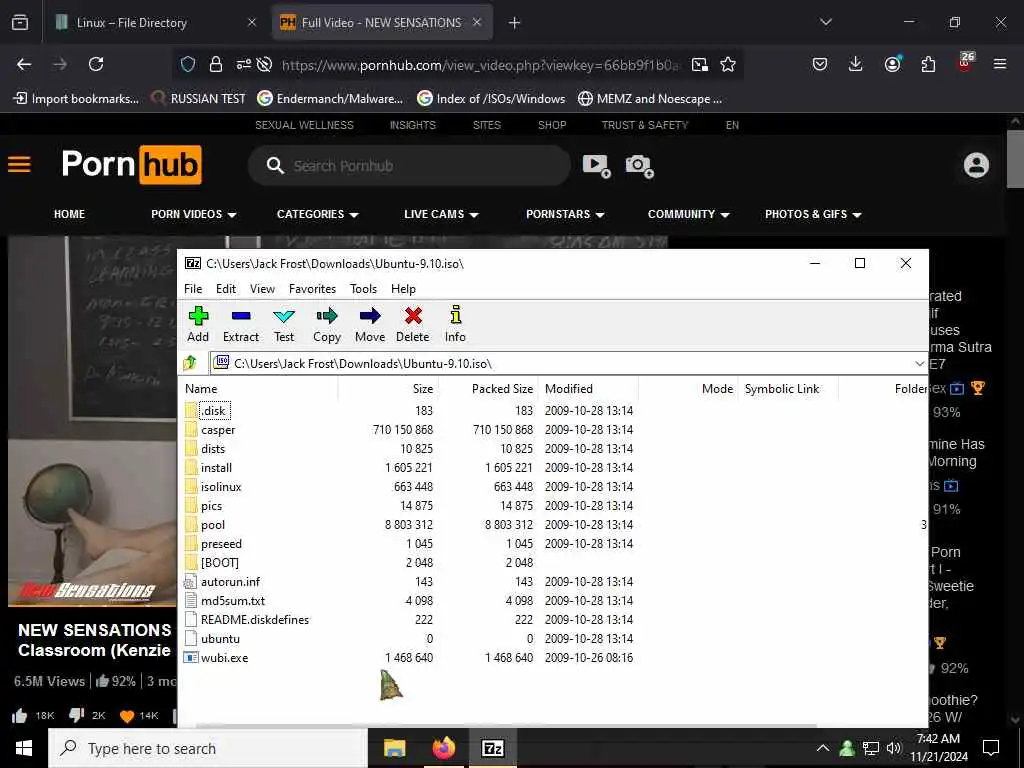Open the tracking protection shield icon
The width and height of the screenshot is (1024, 768).
click(188, 64)
